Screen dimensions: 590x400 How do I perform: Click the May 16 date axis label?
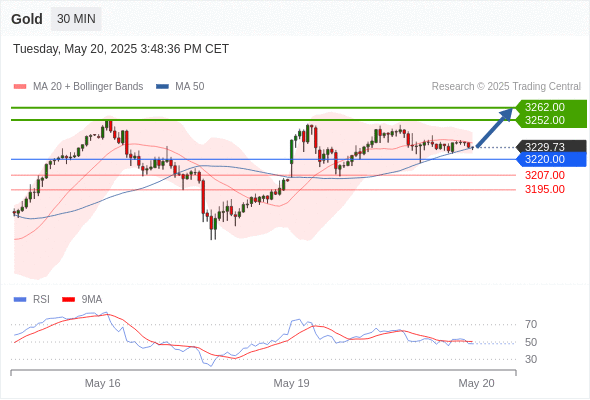click(102, 383)
